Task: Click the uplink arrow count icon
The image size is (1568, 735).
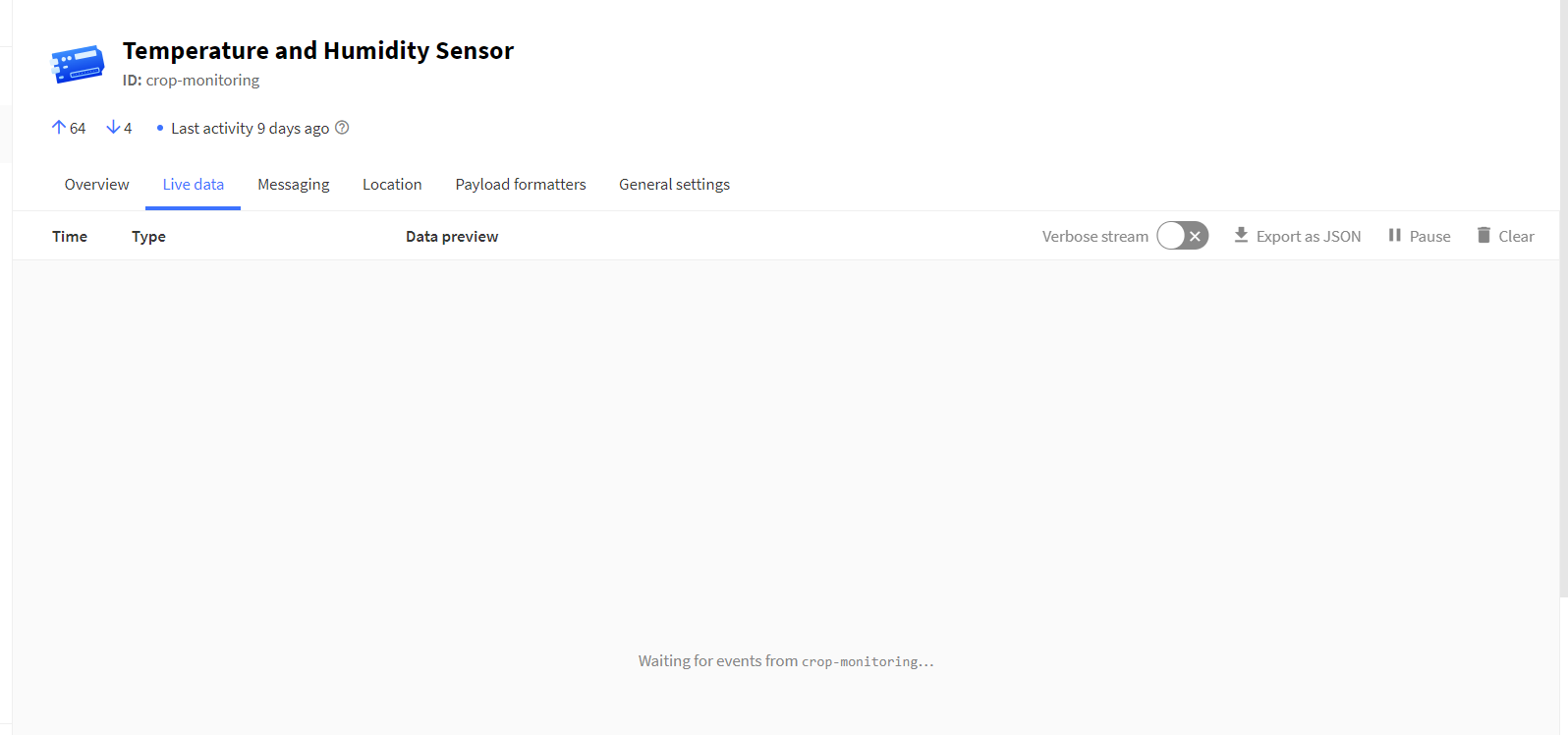Action: pos(59,128)
